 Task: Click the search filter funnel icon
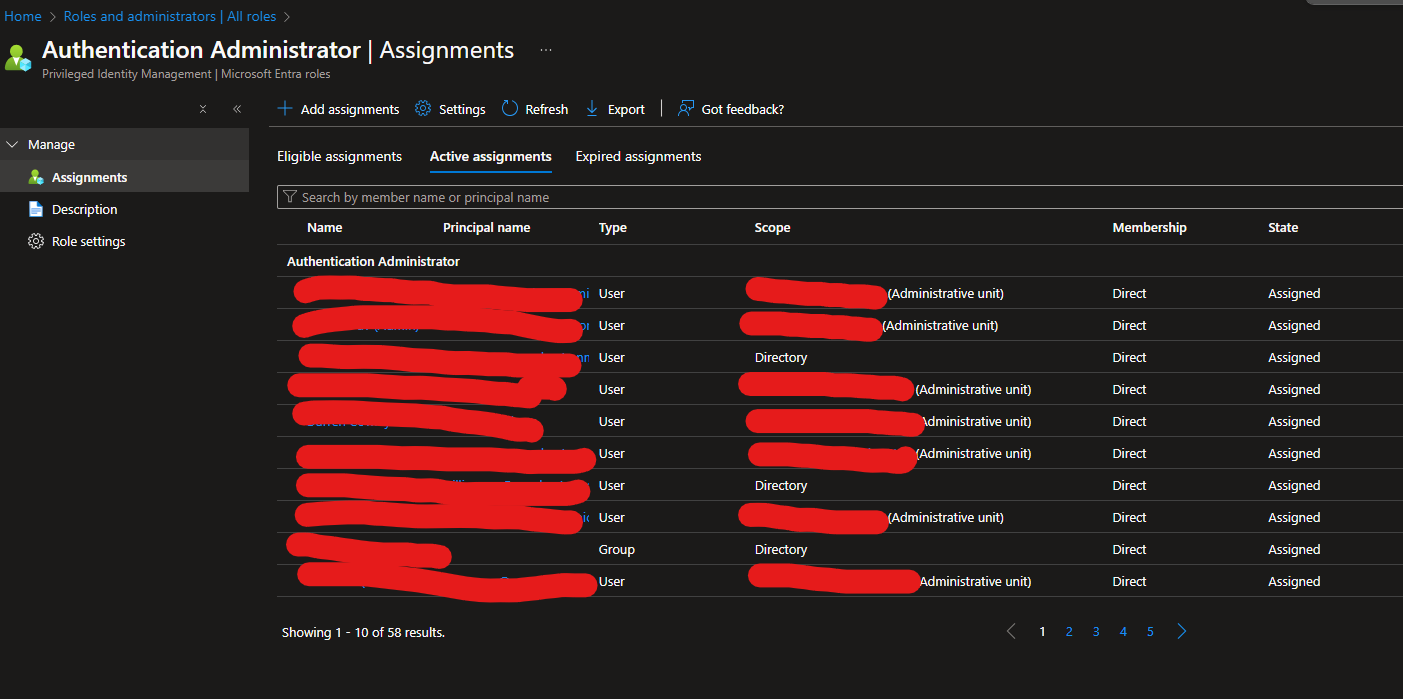(290, 197)
